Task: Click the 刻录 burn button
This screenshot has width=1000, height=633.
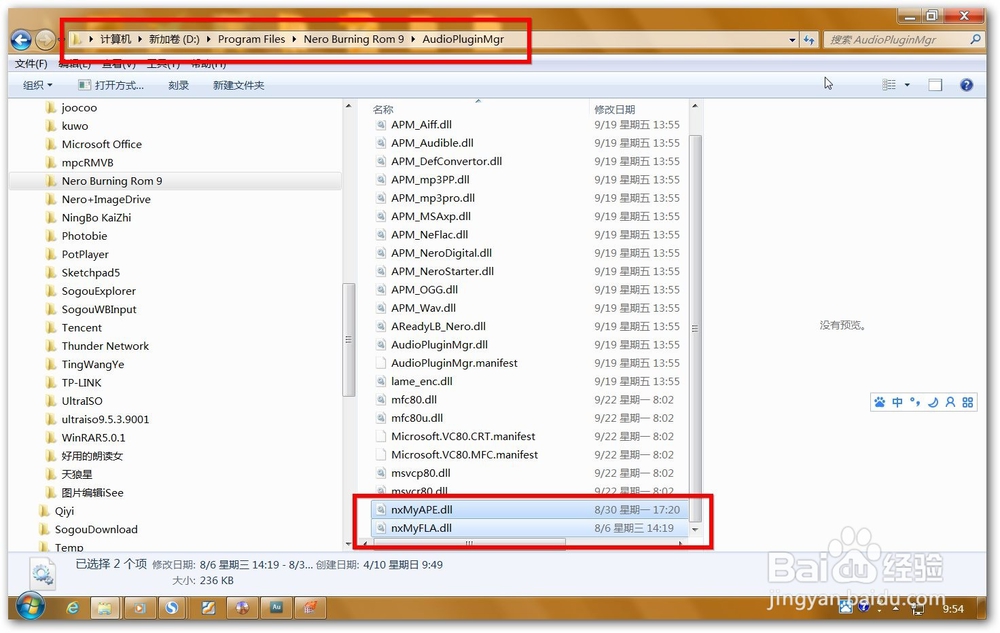Action: (179, 85)
